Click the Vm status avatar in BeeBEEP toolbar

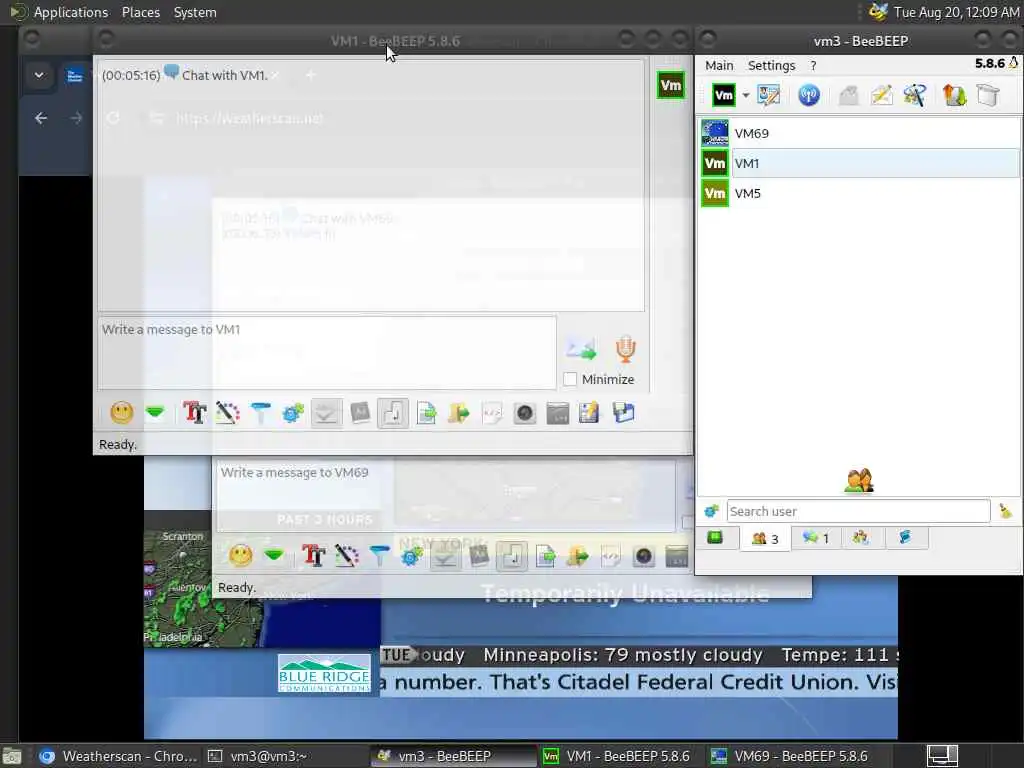point(724,95)
